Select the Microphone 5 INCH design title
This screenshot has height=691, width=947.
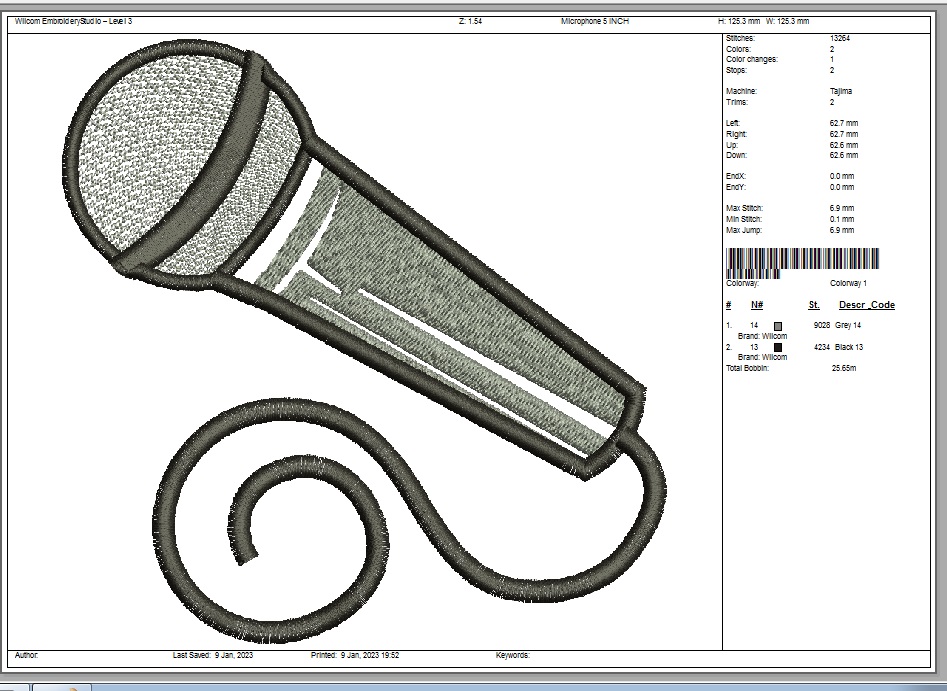[595, 21]
